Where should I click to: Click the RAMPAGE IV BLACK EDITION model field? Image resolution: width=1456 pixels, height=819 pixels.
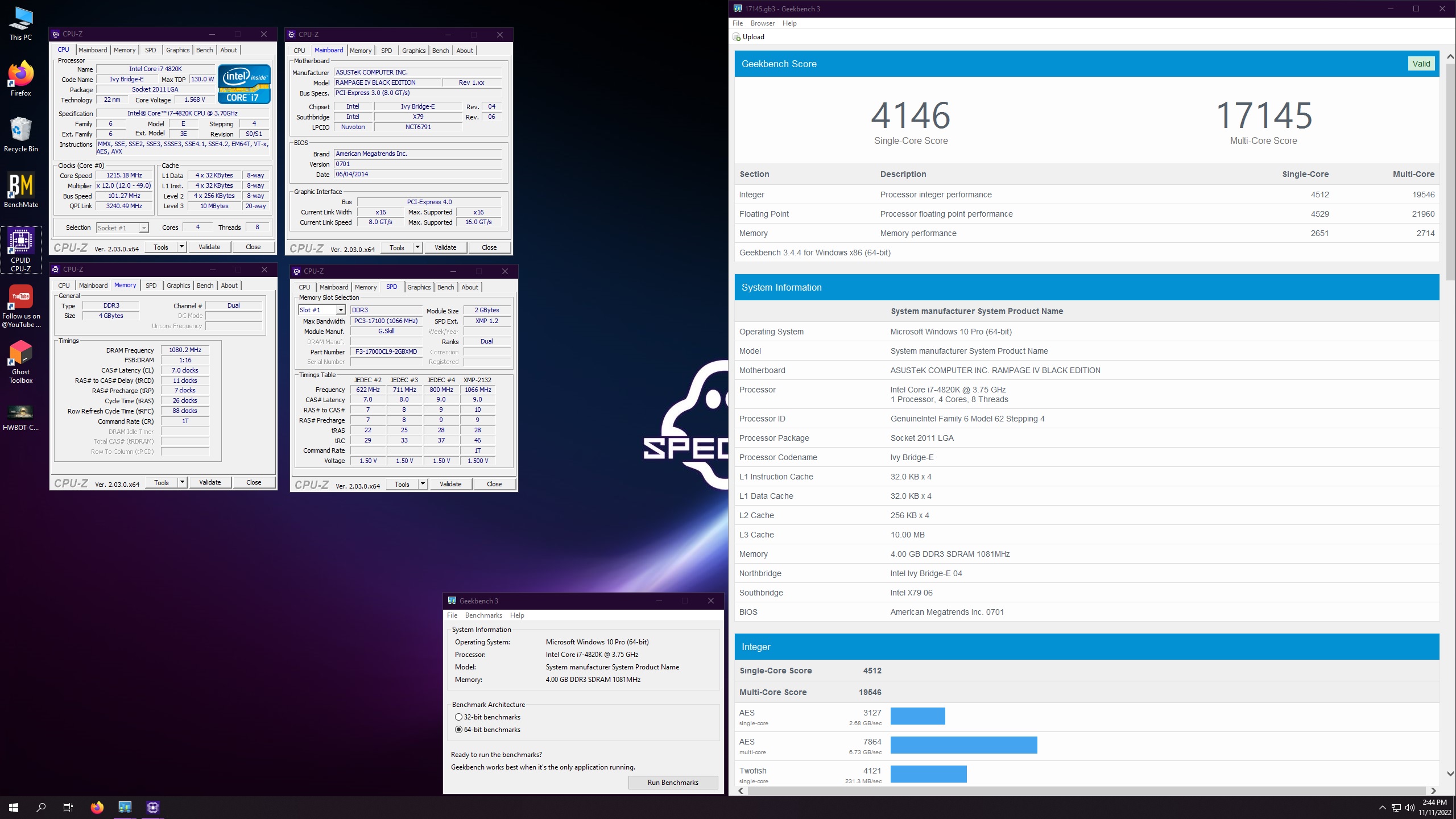tap(387, 82)
